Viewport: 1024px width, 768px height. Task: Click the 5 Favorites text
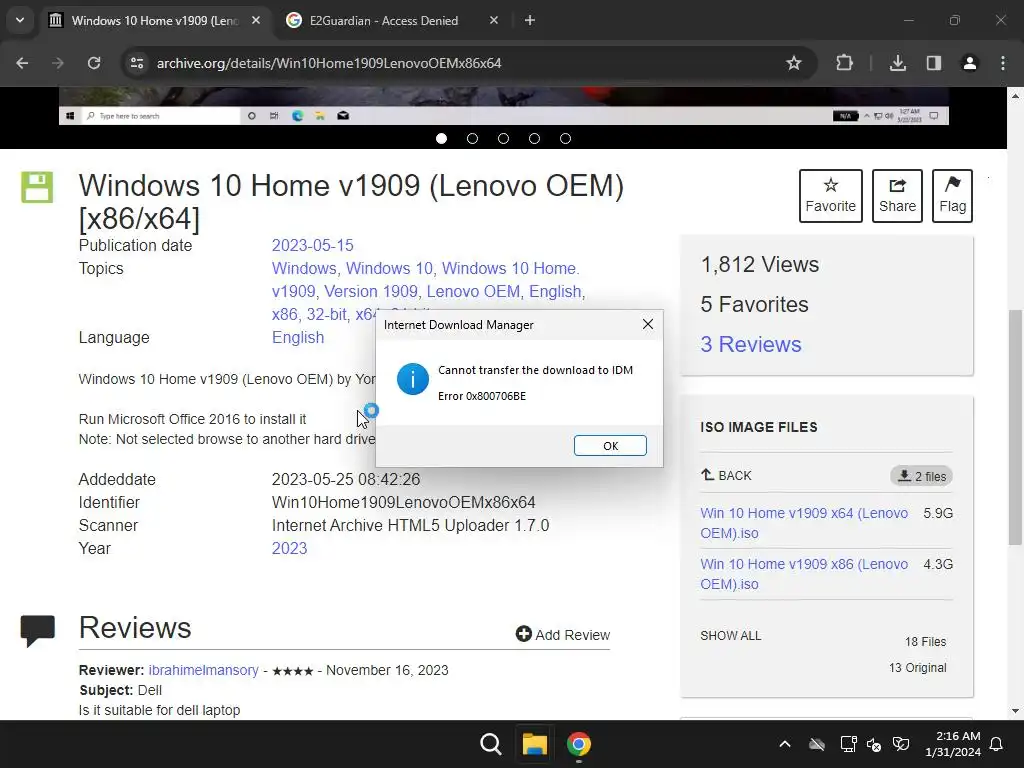pos(754,304)
